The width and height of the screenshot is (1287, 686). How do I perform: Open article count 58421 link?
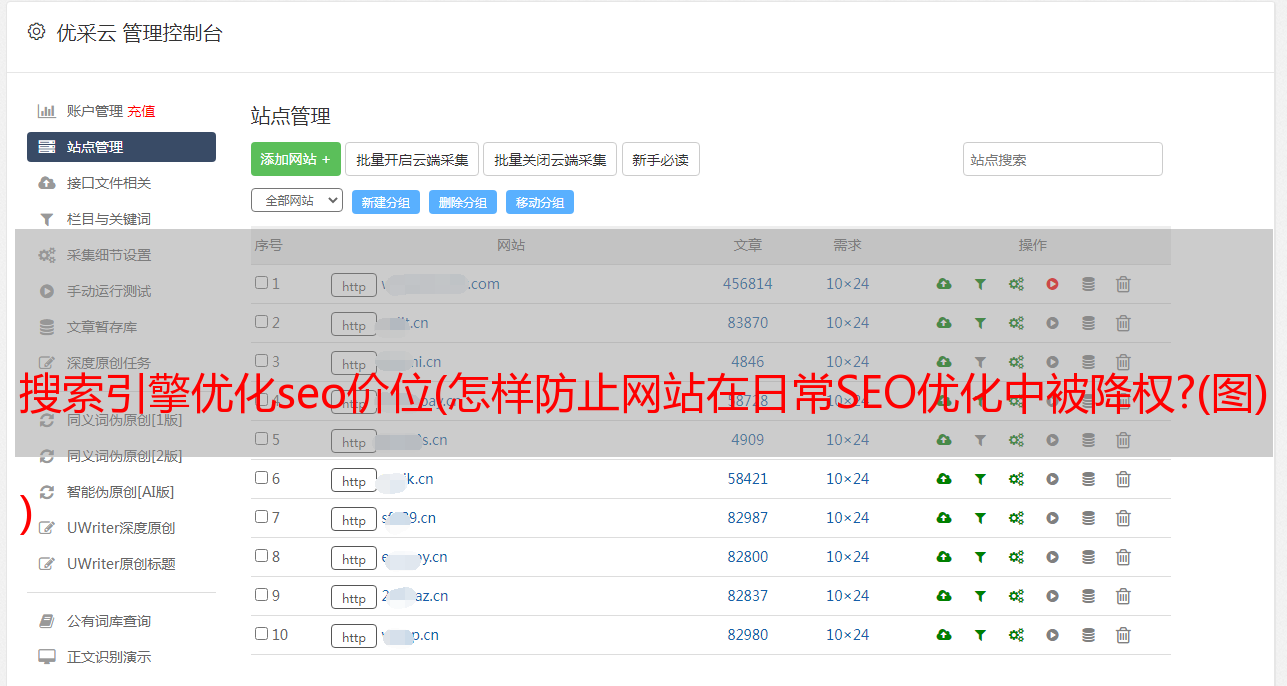point(748,479)
